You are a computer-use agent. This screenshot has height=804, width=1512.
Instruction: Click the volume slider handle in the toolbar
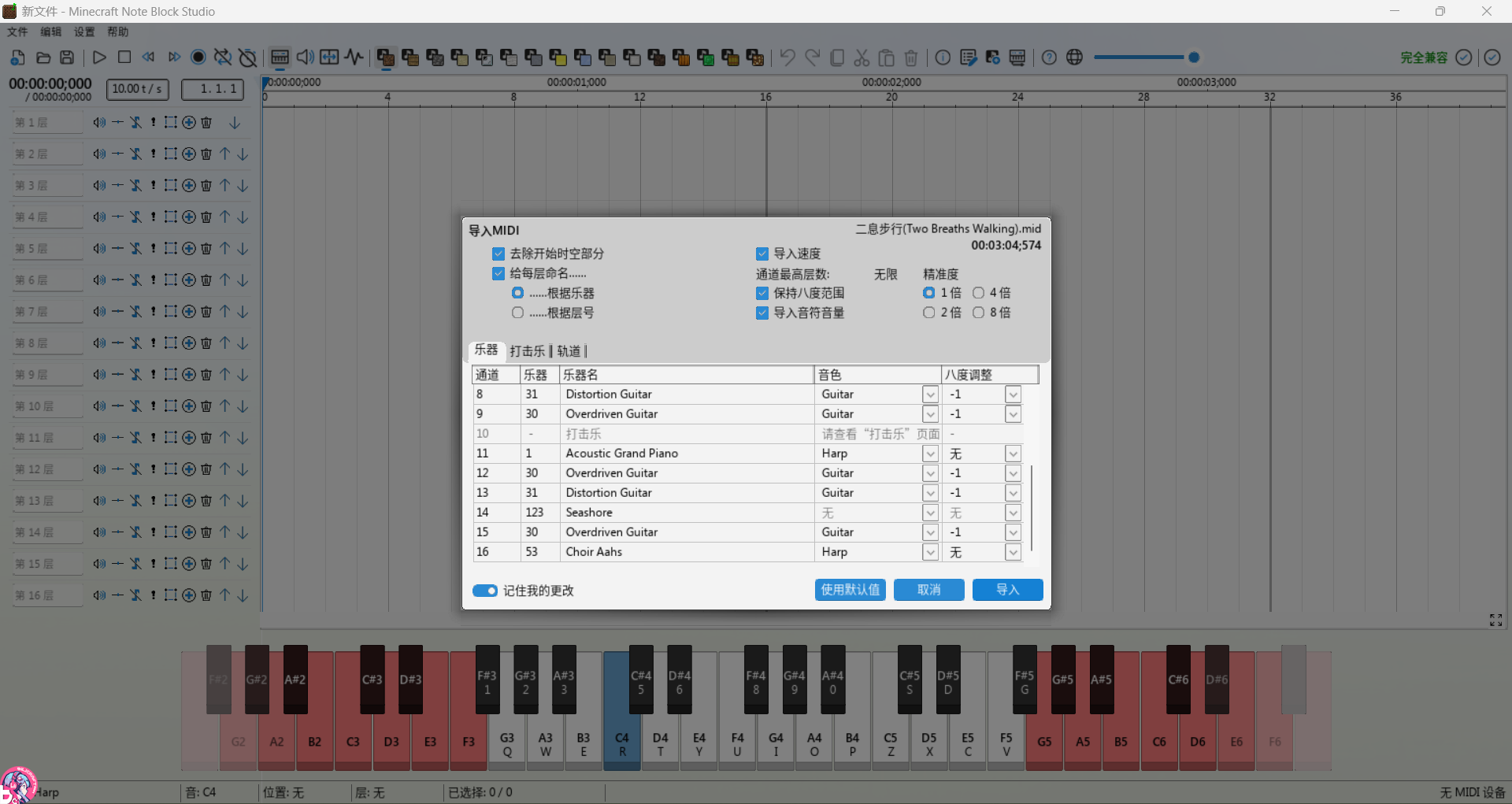pos(1194,57)
